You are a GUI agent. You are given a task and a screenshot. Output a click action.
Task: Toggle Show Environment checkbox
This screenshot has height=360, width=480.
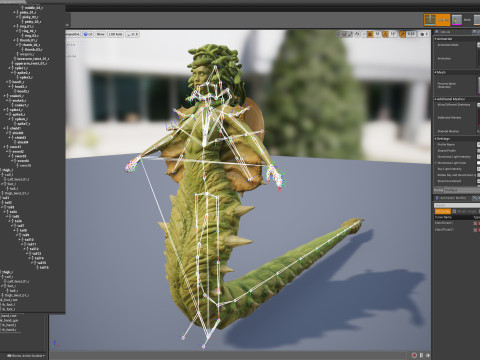(x=479, y=181)
